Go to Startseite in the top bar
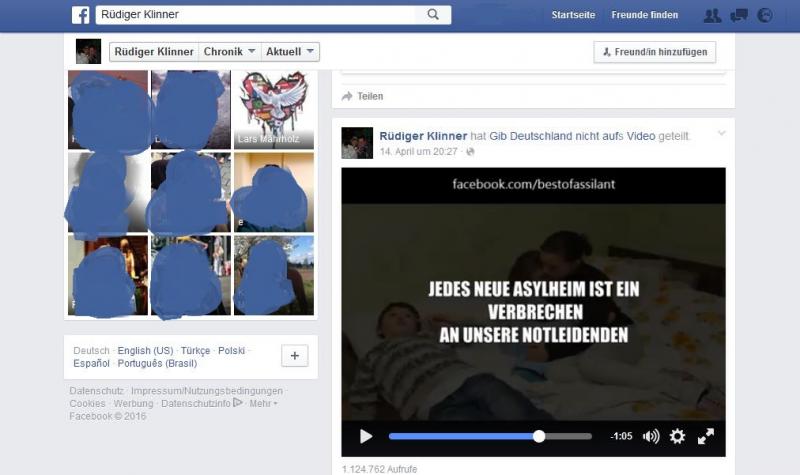 pyautogui.click(x=573, y=15)
